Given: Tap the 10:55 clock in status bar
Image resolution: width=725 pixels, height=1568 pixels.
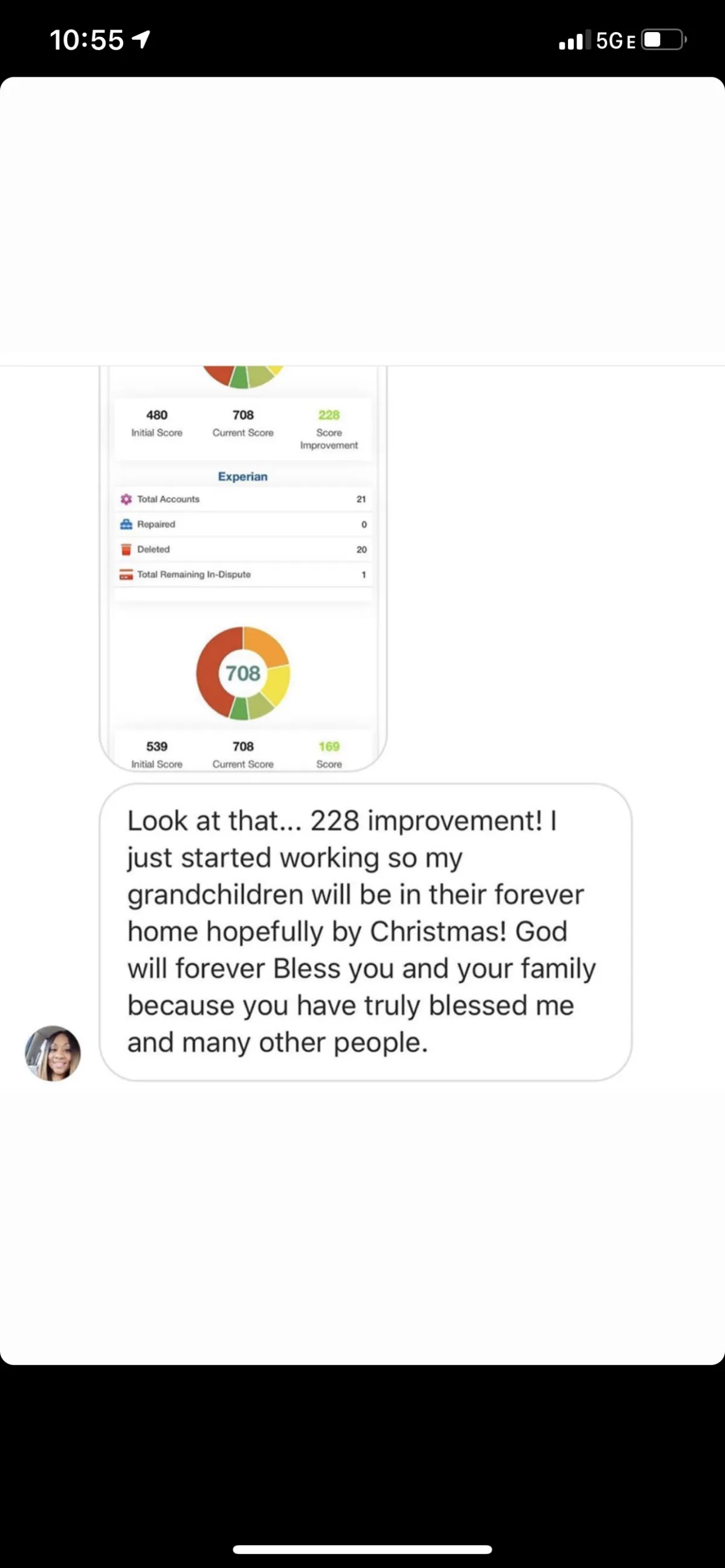Looking at the screenshot, I should tap(86, 40).
